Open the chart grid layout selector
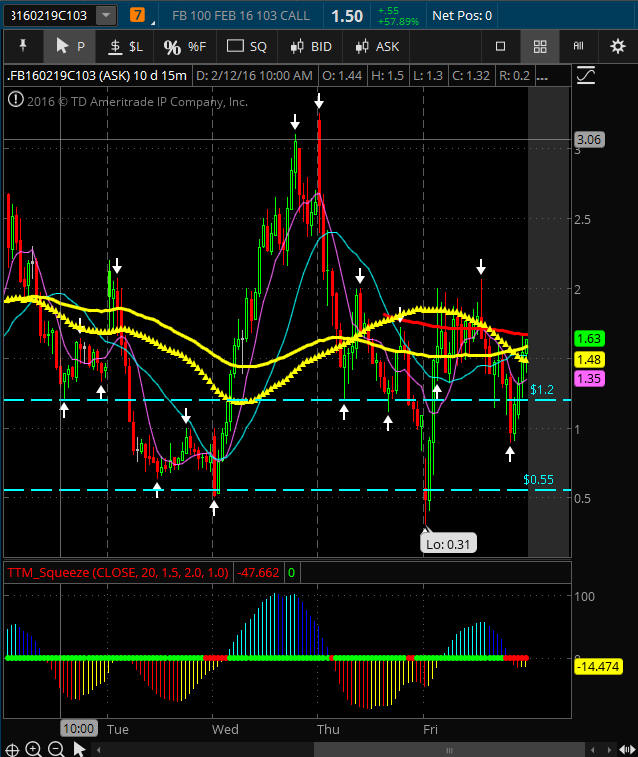Screen dimensions: 638x757 pos(540,46)
